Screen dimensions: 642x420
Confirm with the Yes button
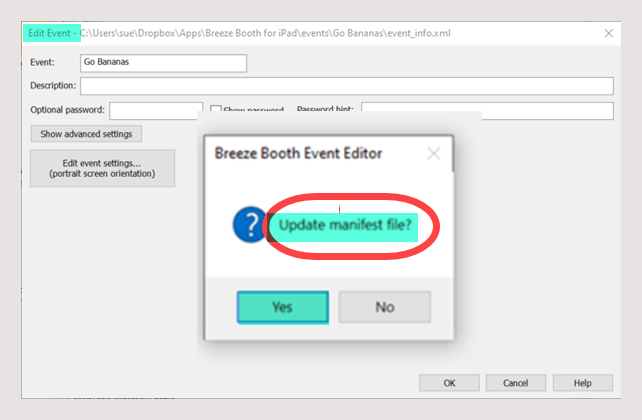283,307
